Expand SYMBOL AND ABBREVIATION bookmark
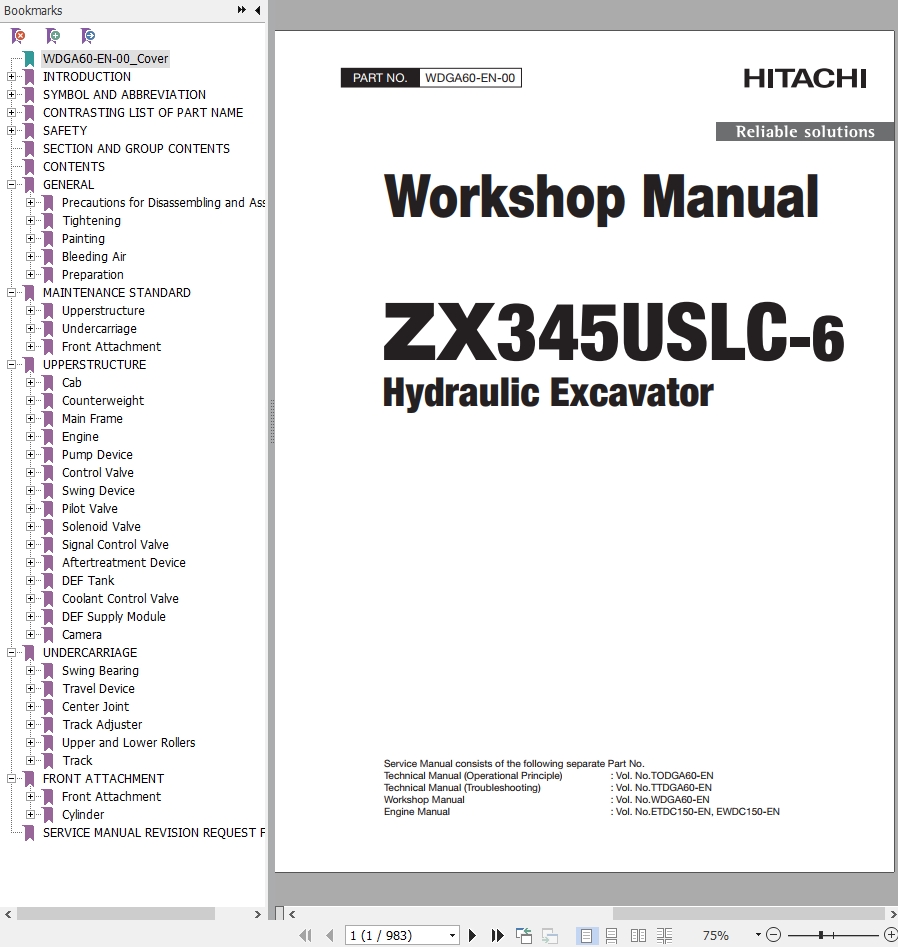Image resolution: width=898 pixels, height=947 pixels. pyautogui.click(x=11, y=95)
